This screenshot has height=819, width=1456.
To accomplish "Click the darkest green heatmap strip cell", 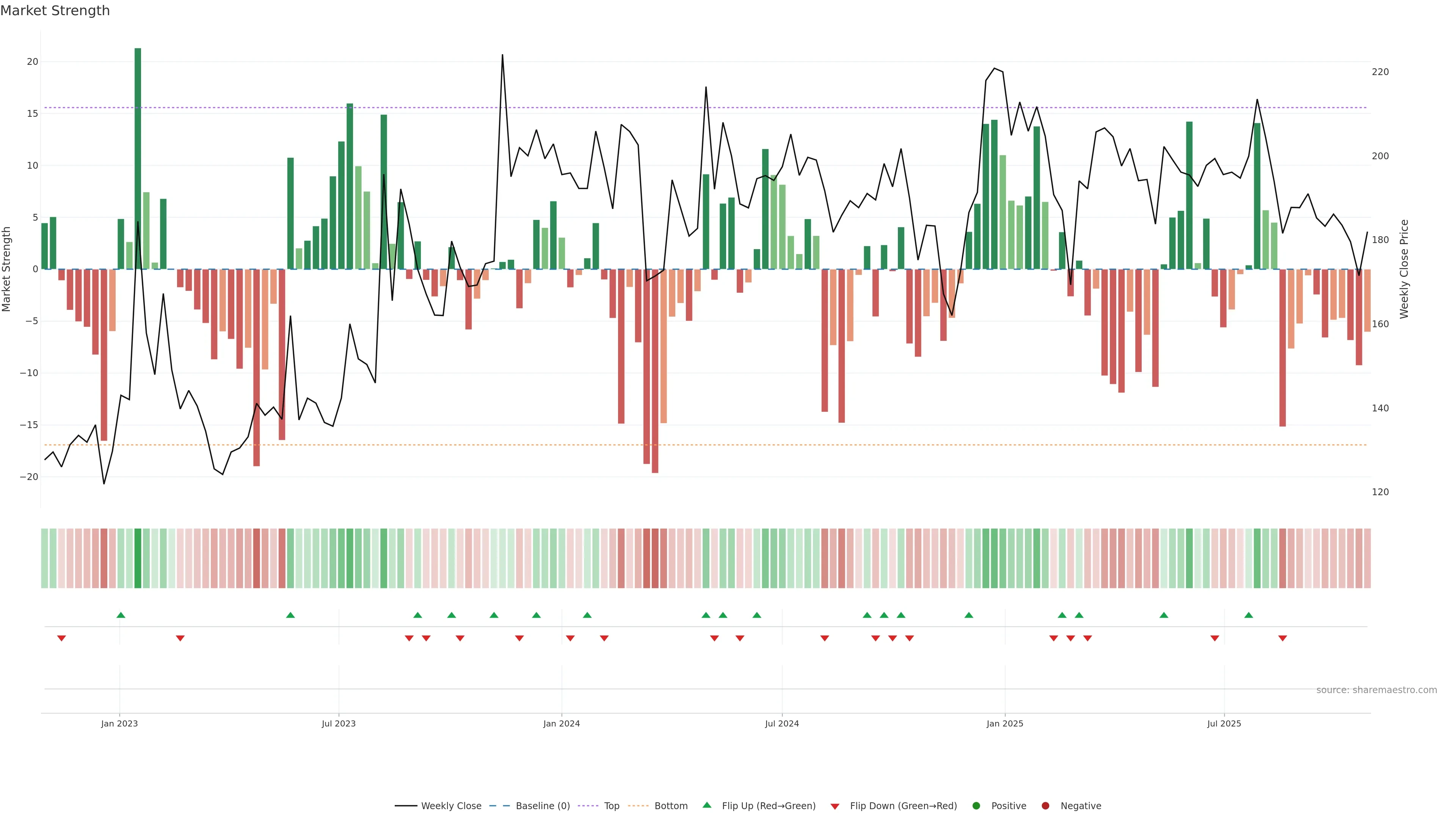I will (138, 559).
